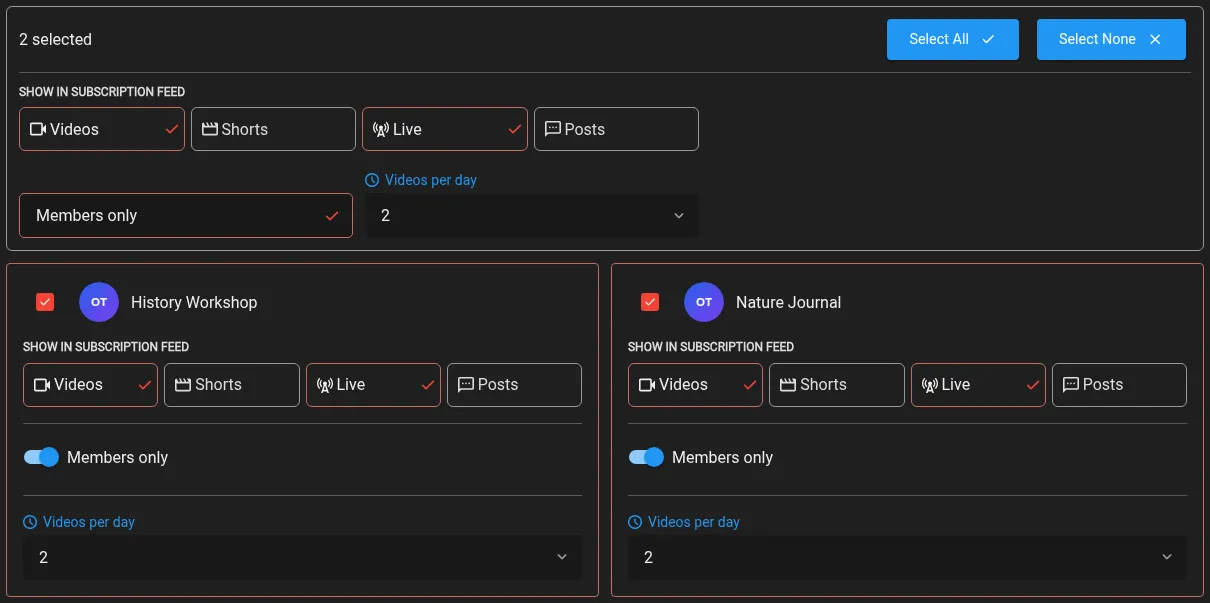Switch off Members only for Nature Journal
This screenshot has height=603, width=1210.
[647, 457]
